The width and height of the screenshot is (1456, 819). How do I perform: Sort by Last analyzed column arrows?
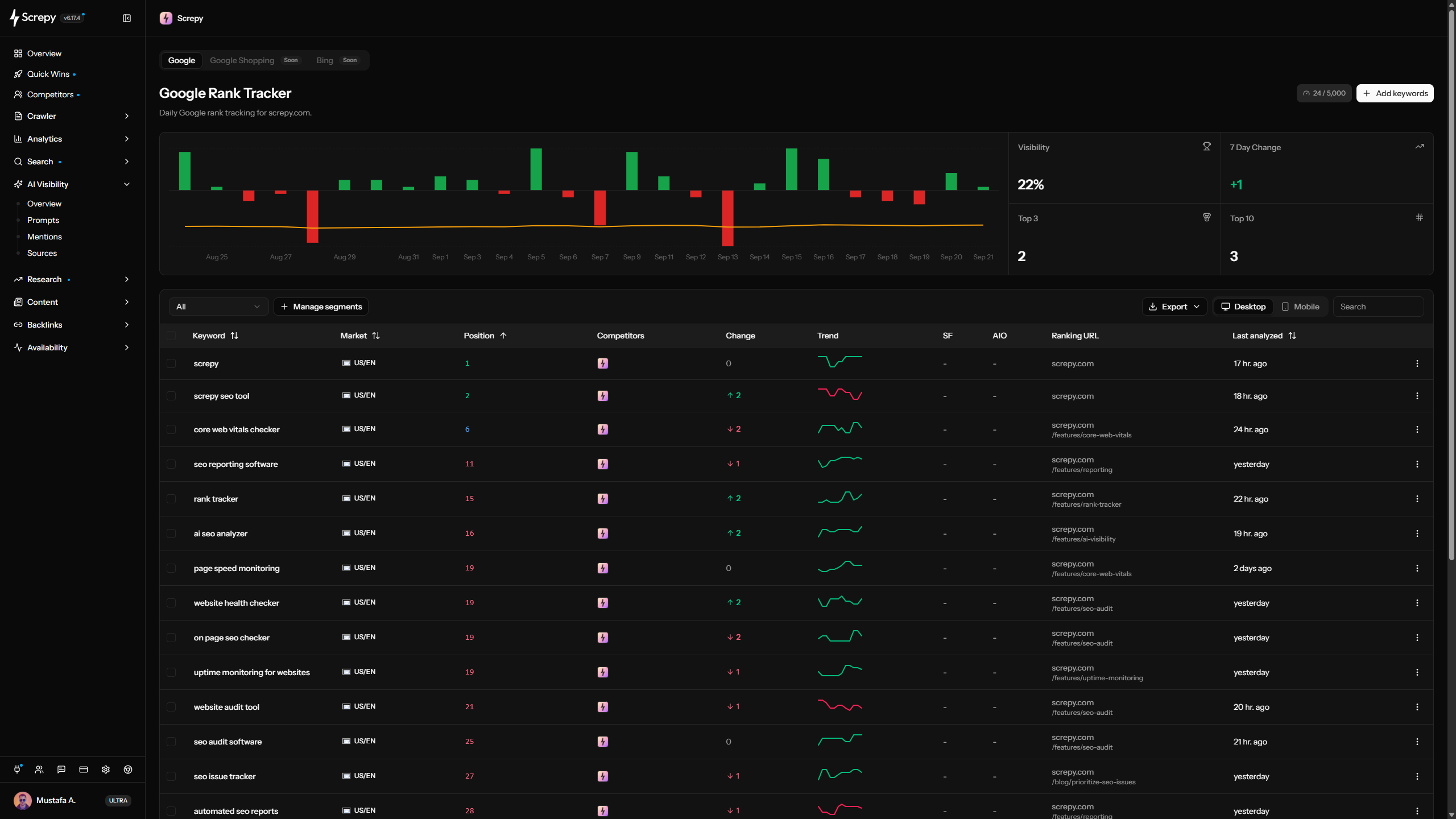pyautogui.click(x=1292, y=336)
